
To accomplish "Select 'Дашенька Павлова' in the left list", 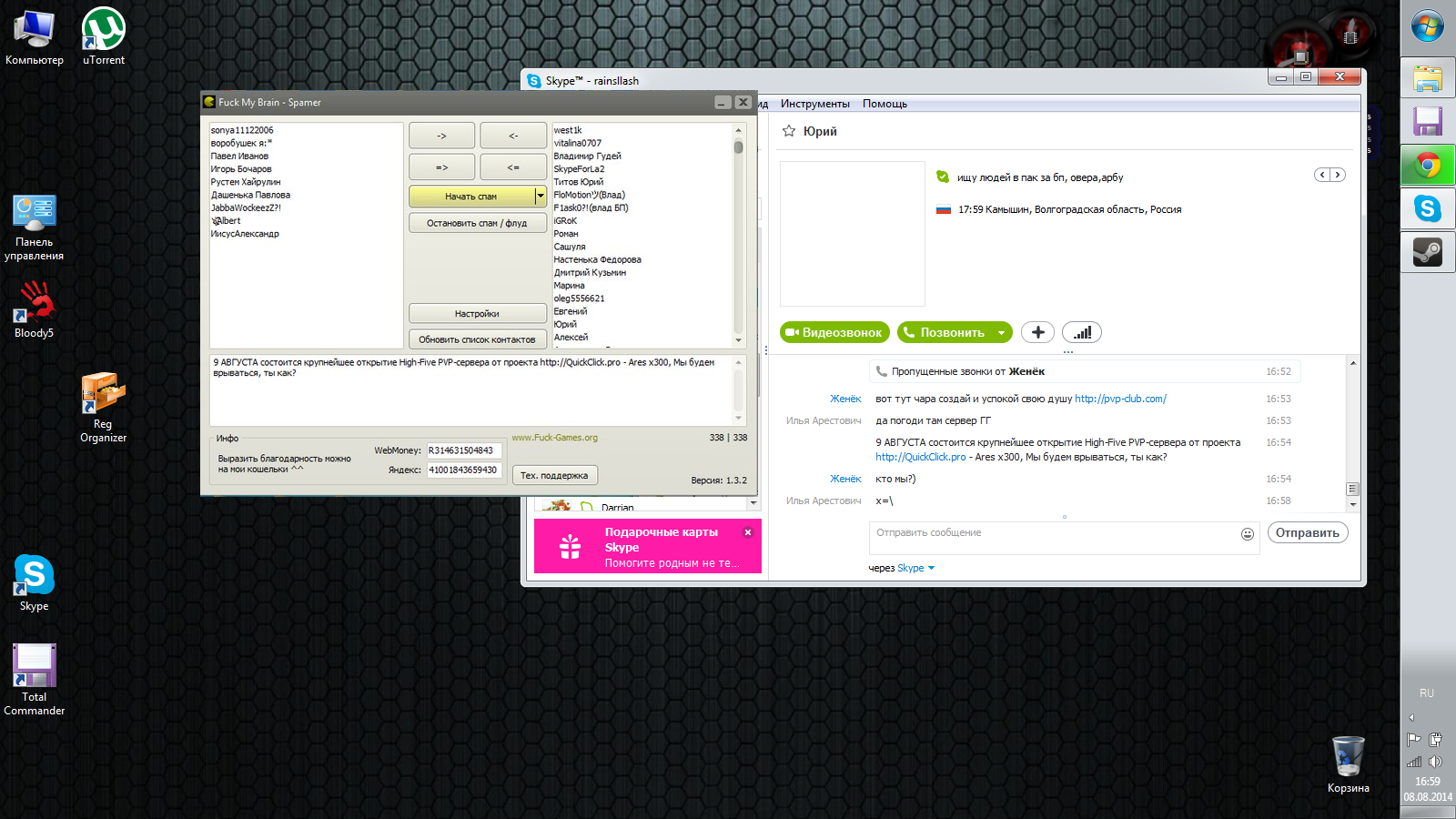I will pyautogui.click(x=250, y=195).
